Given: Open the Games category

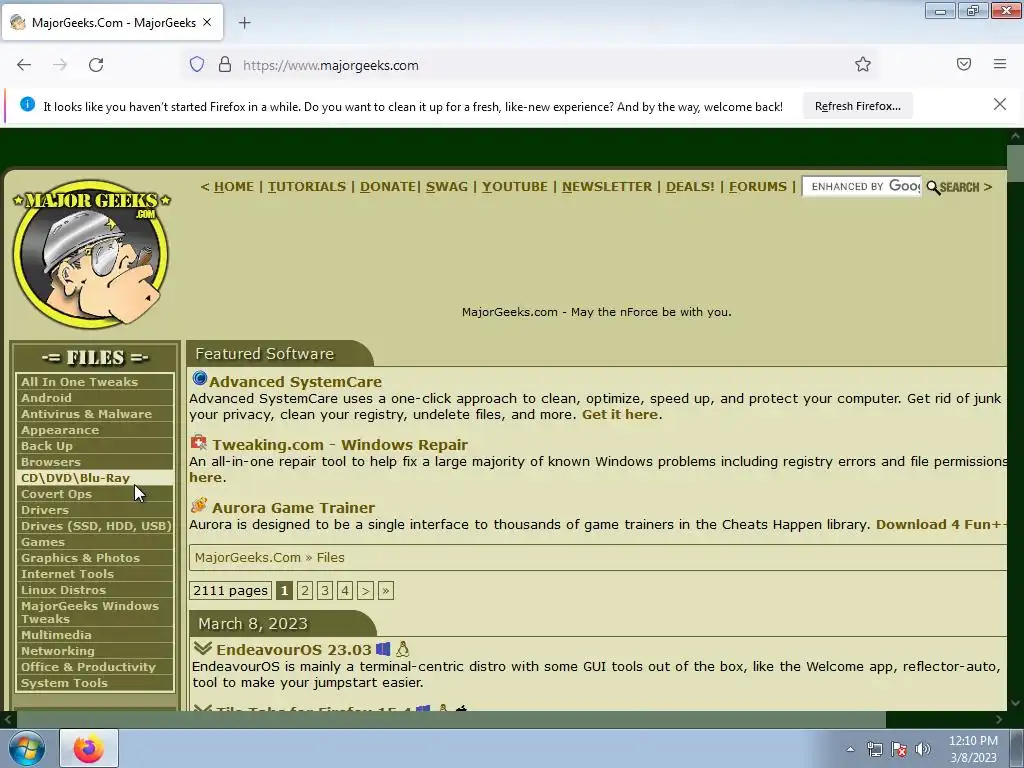Looking at the screenshot, I should coord(95,542).
